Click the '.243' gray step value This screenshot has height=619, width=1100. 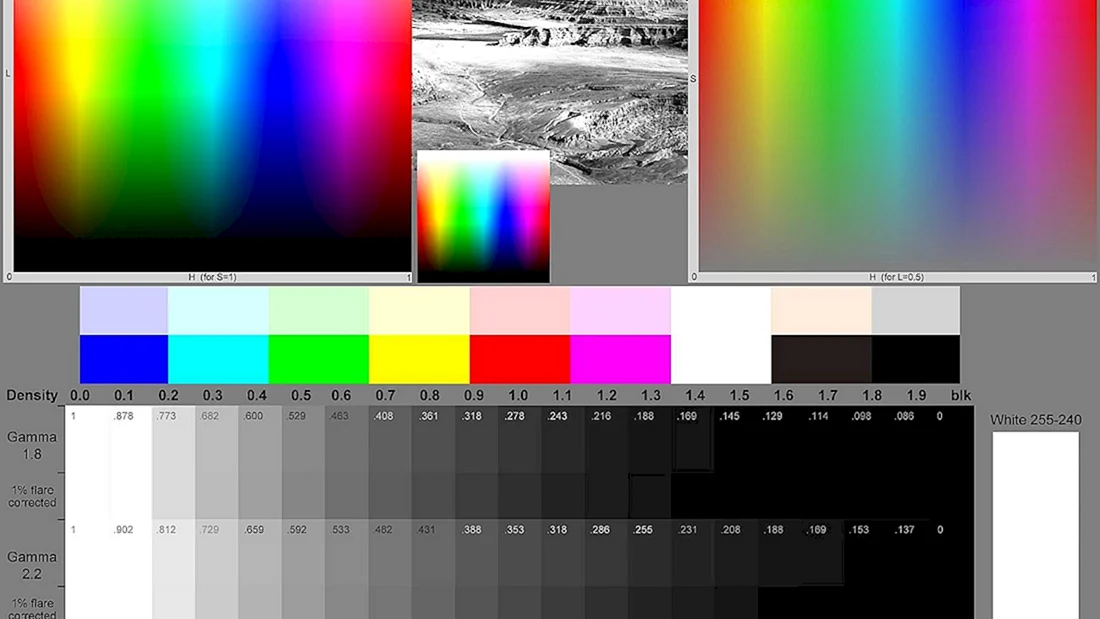tap(558, 416)
